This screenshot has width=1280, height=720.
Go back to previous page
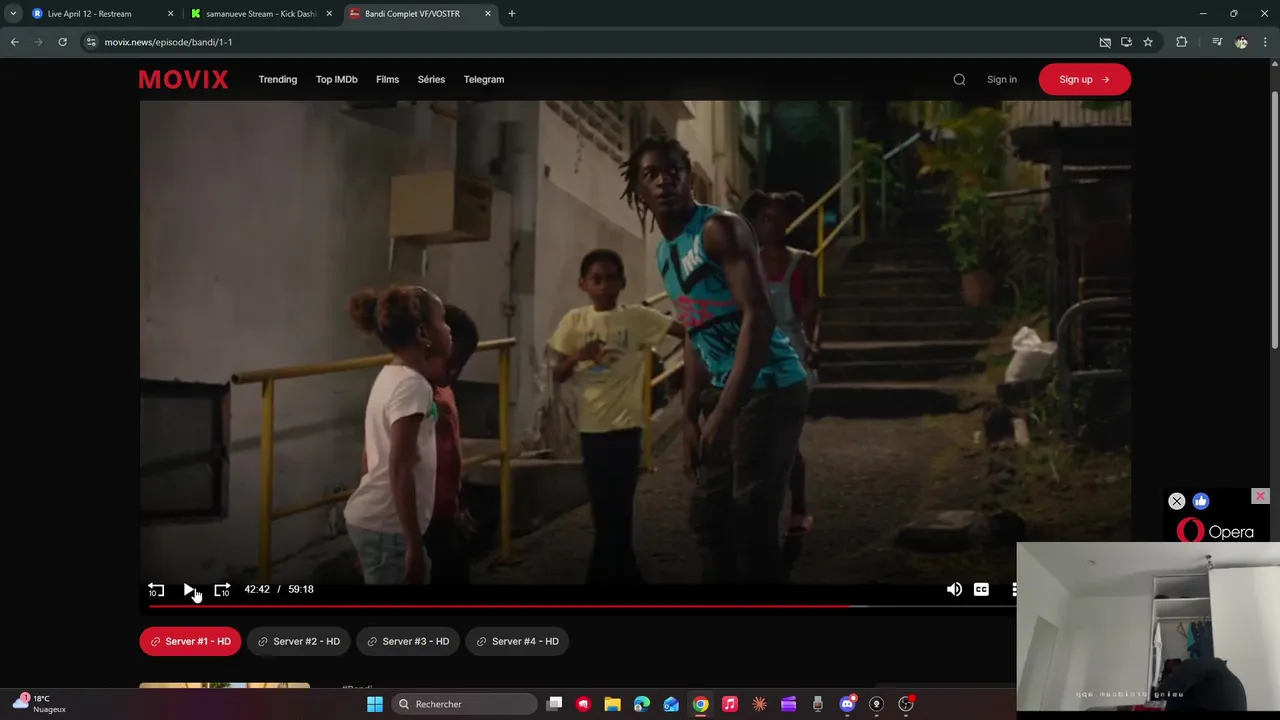coord(14,42)
